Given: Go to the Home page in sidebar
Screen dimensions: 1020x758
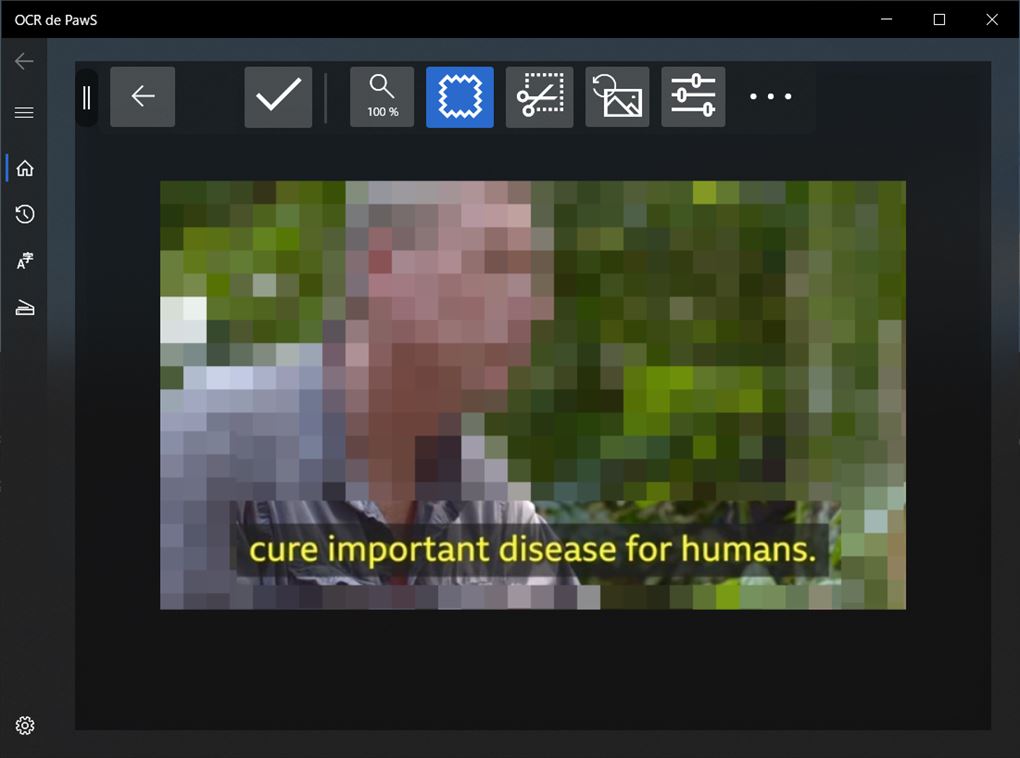Looking at the screenshot, I should pyautogui.click(x=25, y=168).
